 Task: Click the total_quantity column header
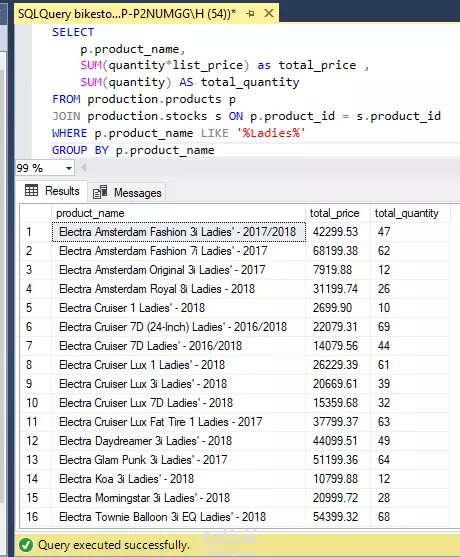410,213
